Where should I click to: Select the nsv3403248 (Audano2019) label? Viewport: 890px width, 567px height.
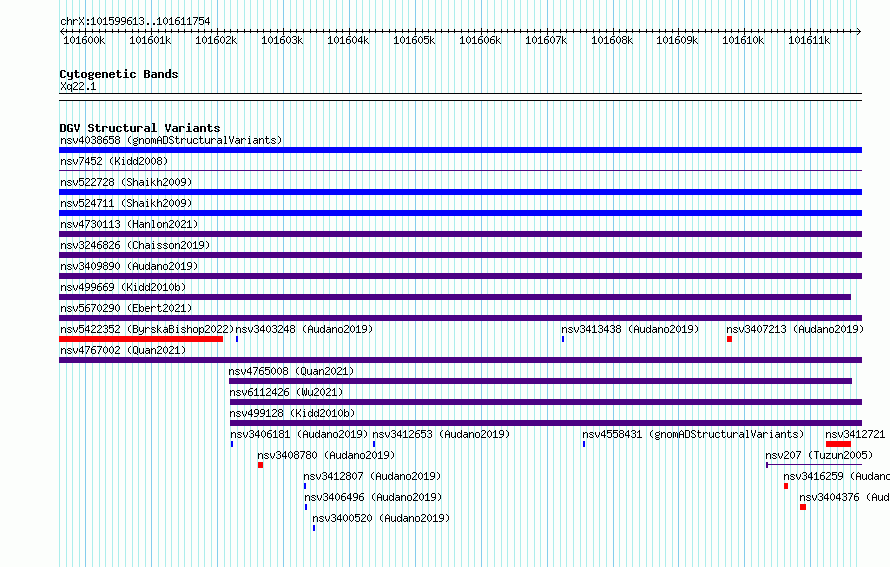(x=304, y=329)
